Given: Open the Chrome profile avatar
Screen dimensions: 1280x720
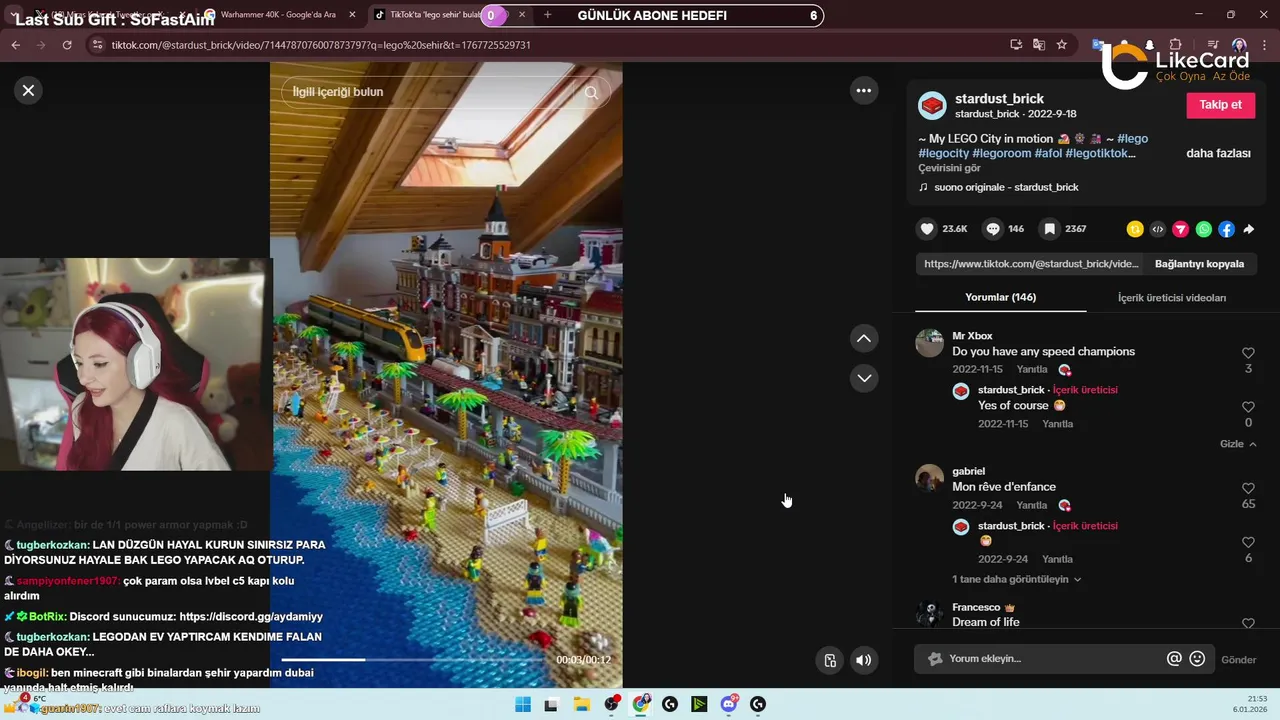Looking at the screenshot, I should [x=1239, y=45].
